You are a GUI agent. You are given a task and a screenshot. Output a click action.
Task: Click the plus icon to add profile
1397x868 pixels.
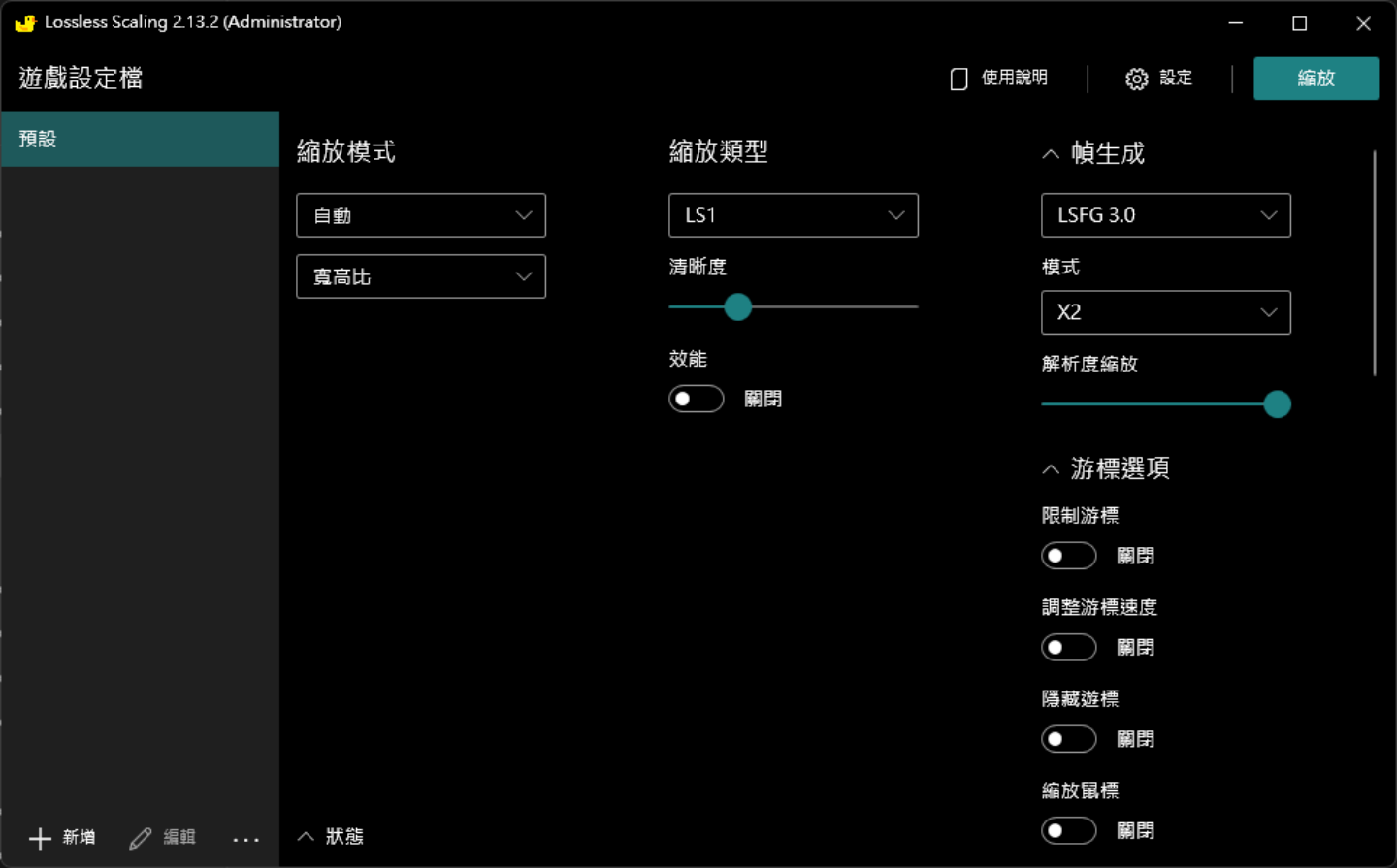tap(40, 838)
